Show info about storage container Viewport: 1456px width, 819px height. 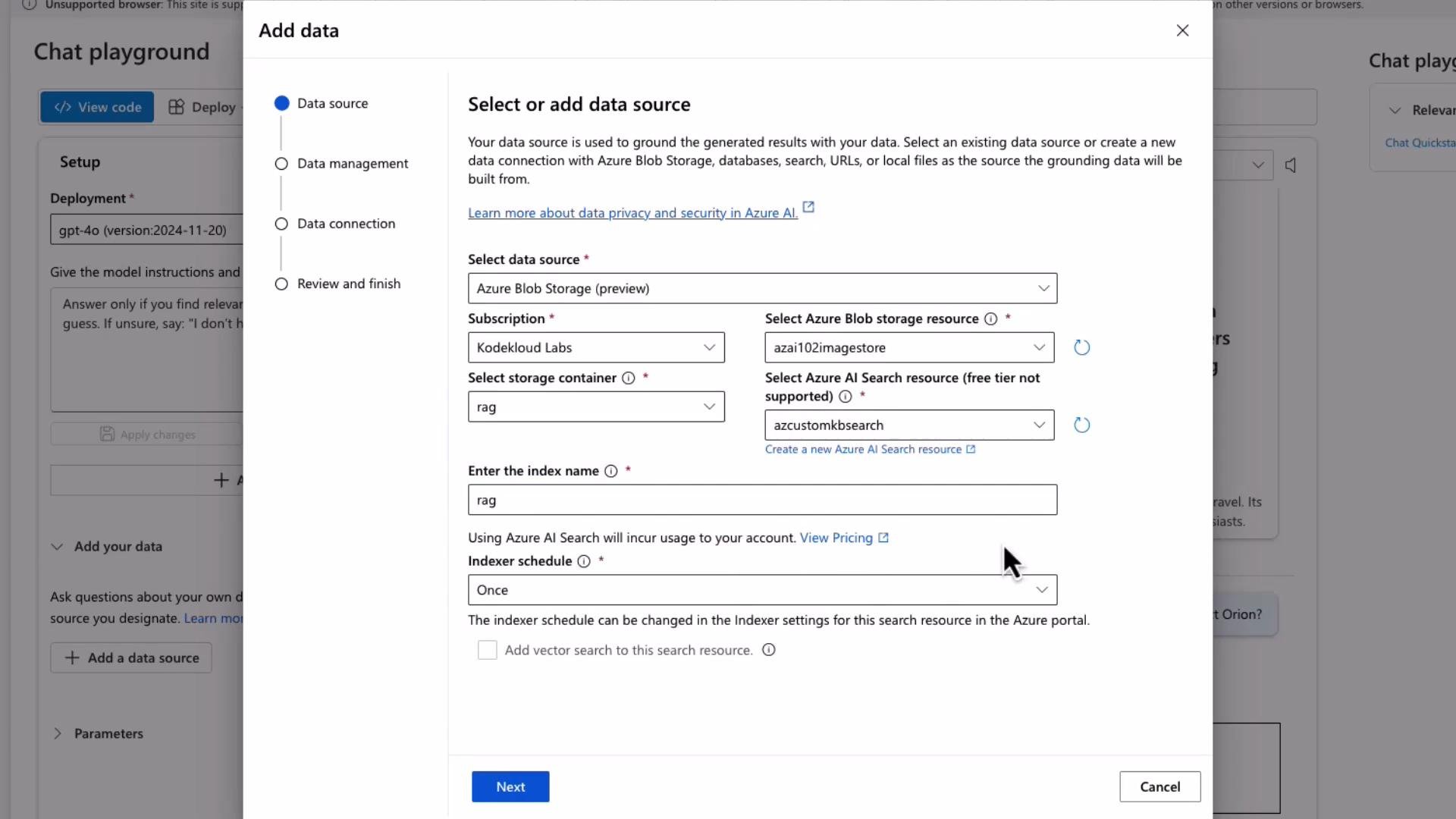point(628,378)
